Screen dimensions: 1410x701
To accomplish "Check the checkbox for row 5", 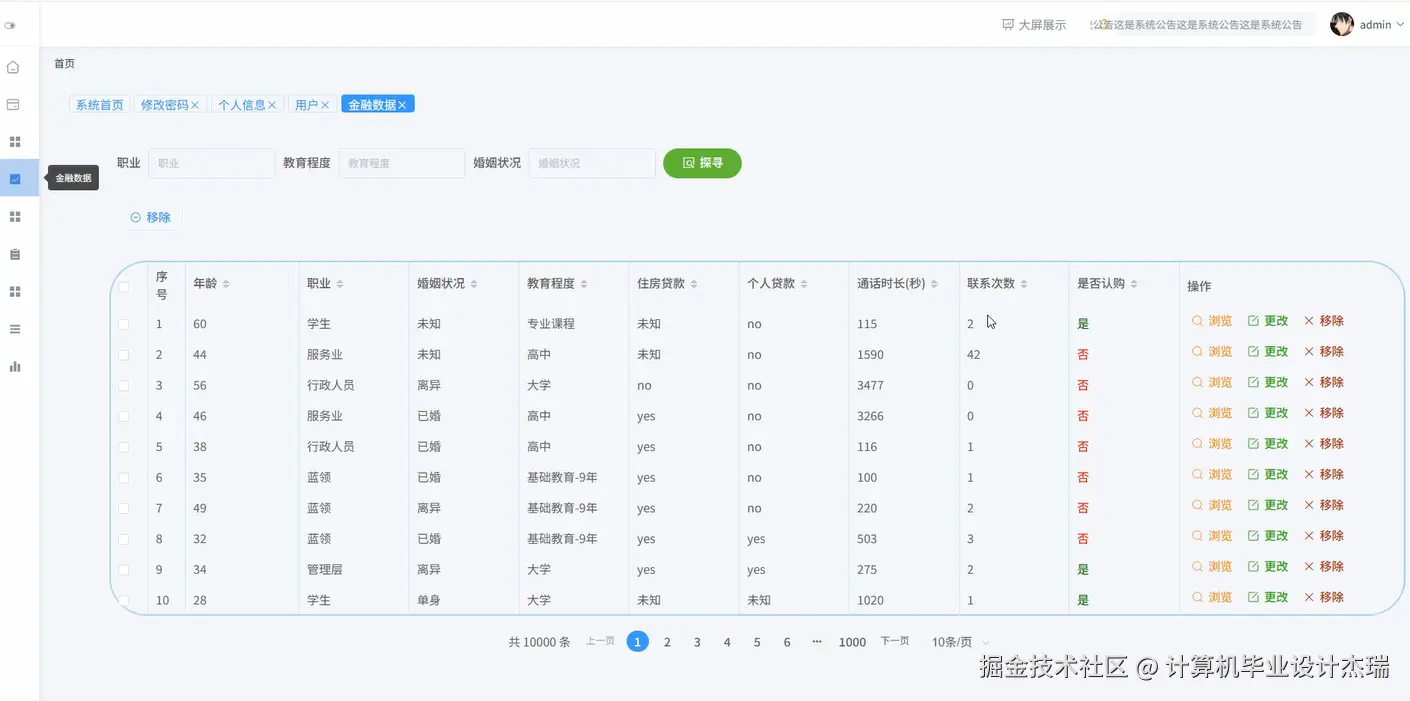I will [124, 447].
